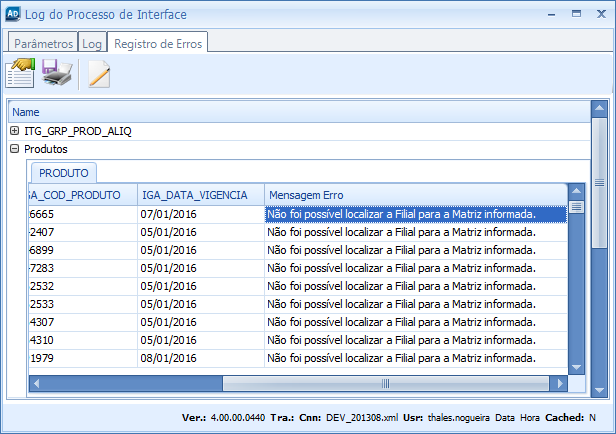Viewport: 616px width, 434px height.
Task: Switch to the Log tab
Action: 92,43
